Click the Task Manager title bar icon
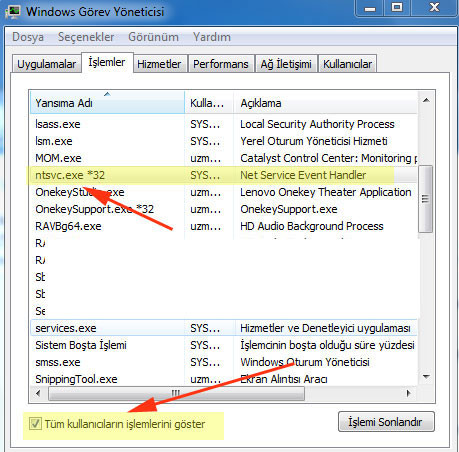The image size is (459, 452). pyautogui.click(x=13, y=12)
